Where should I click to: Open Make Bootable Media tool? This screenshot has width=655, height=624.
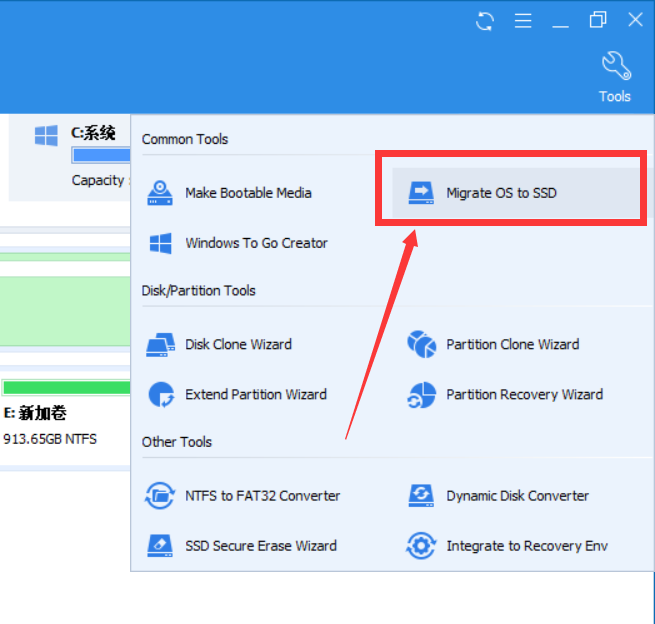[x=248, y=193]
